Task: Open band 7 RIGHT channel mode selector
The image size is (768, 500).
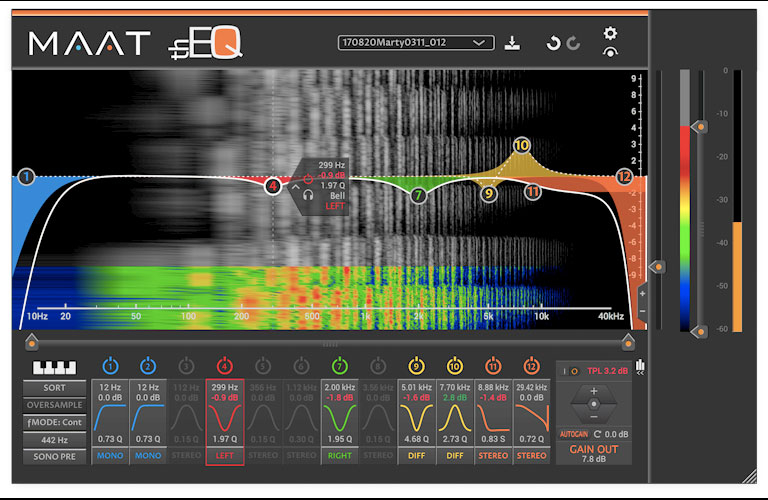Action: point(340,455)
